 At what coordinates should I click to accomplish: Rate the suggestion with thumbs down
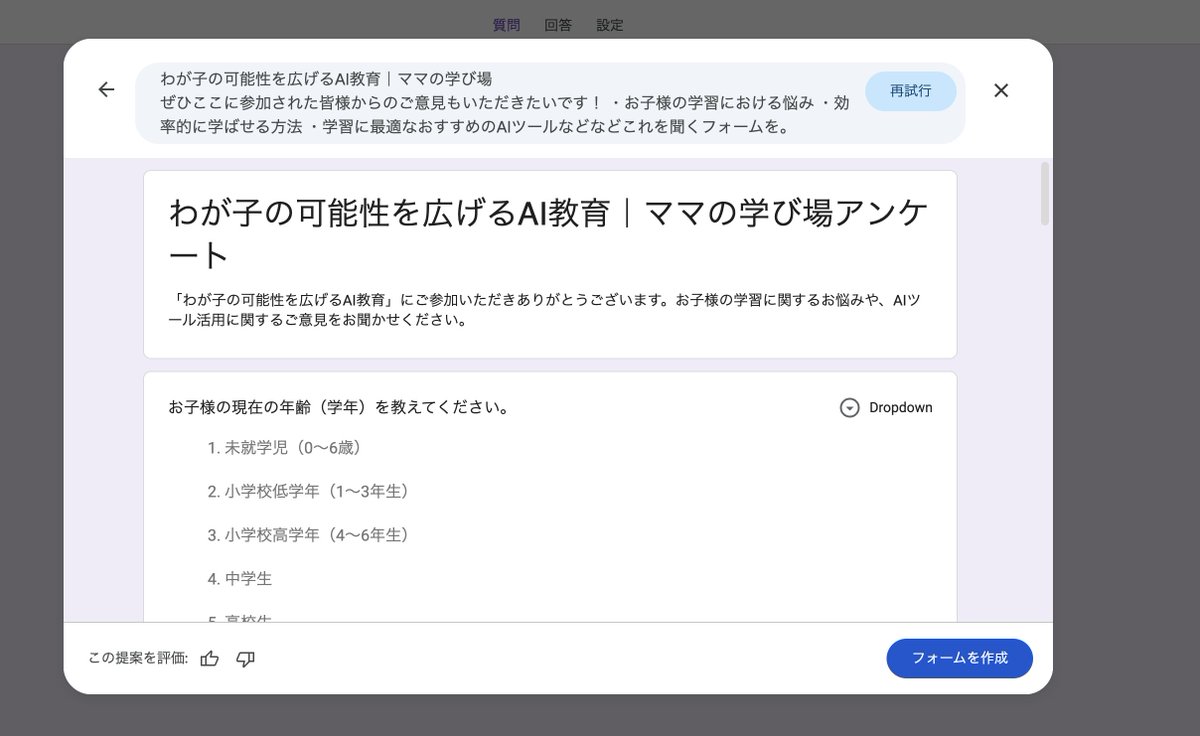click(x=245, y=658)
